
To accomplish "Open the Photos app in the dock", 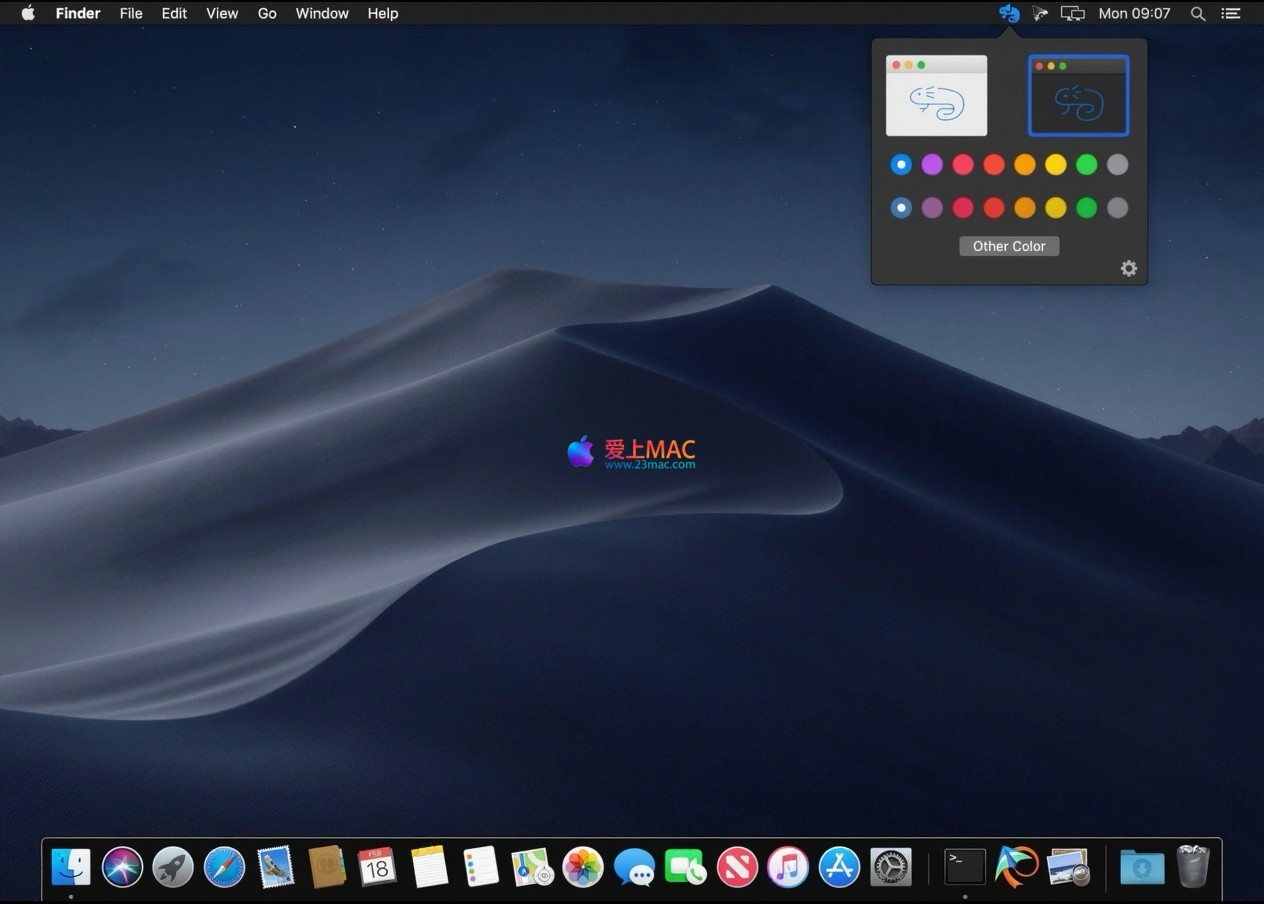I will [x=583, y=867].
